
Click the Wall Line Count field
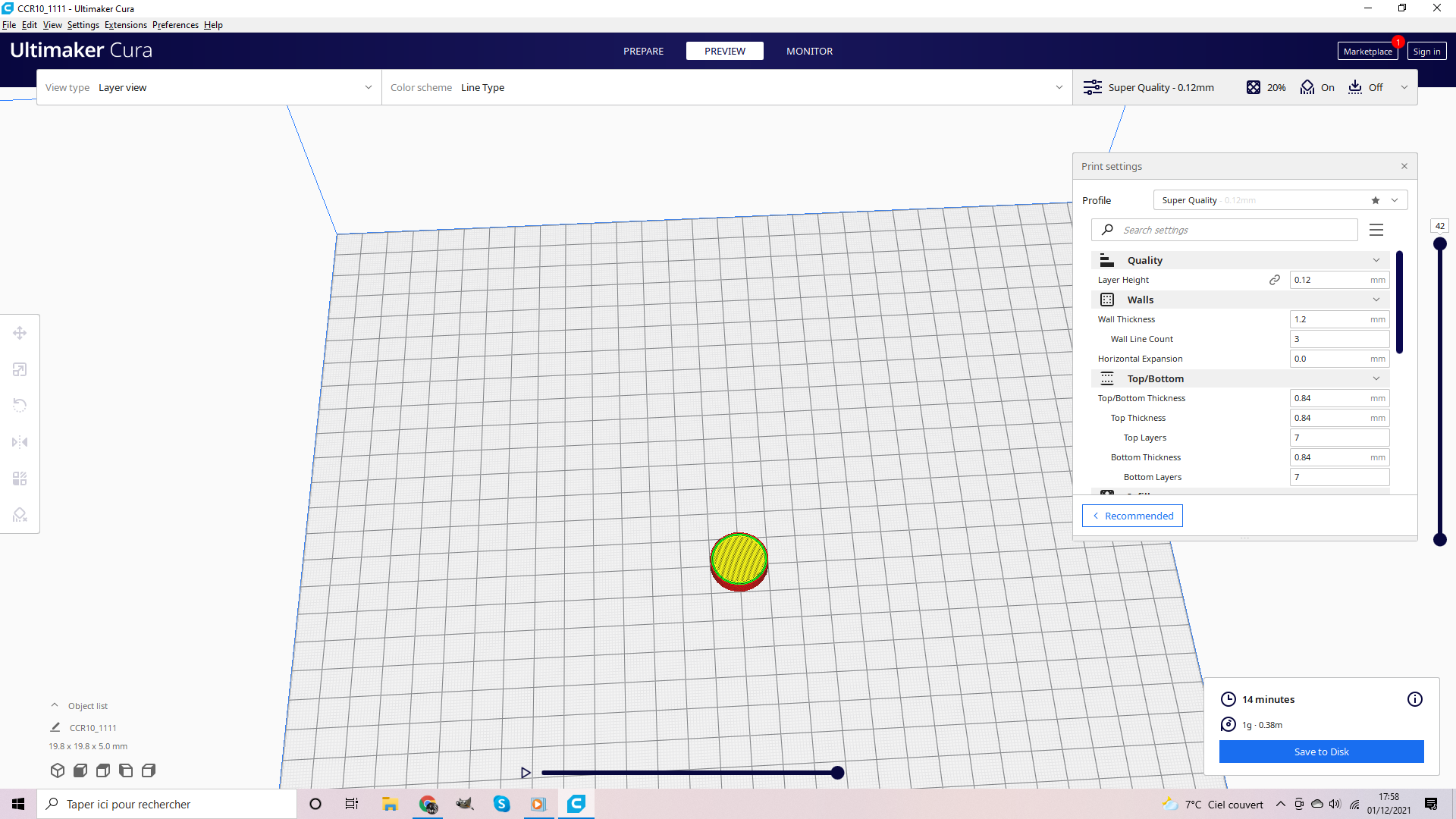coord(1339,339)
